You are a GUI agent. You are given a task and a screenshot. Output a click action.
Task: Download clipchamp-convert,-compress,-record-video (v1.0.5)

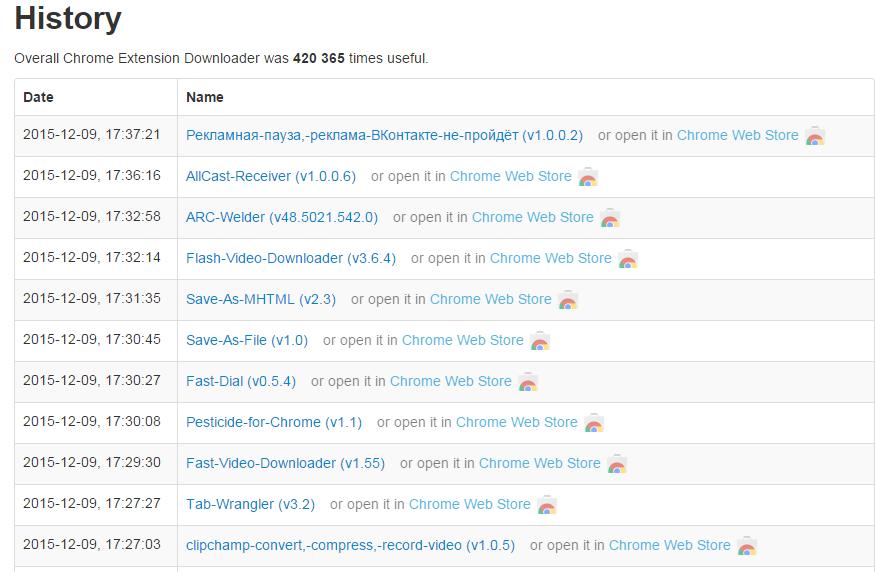coord(350,545)
